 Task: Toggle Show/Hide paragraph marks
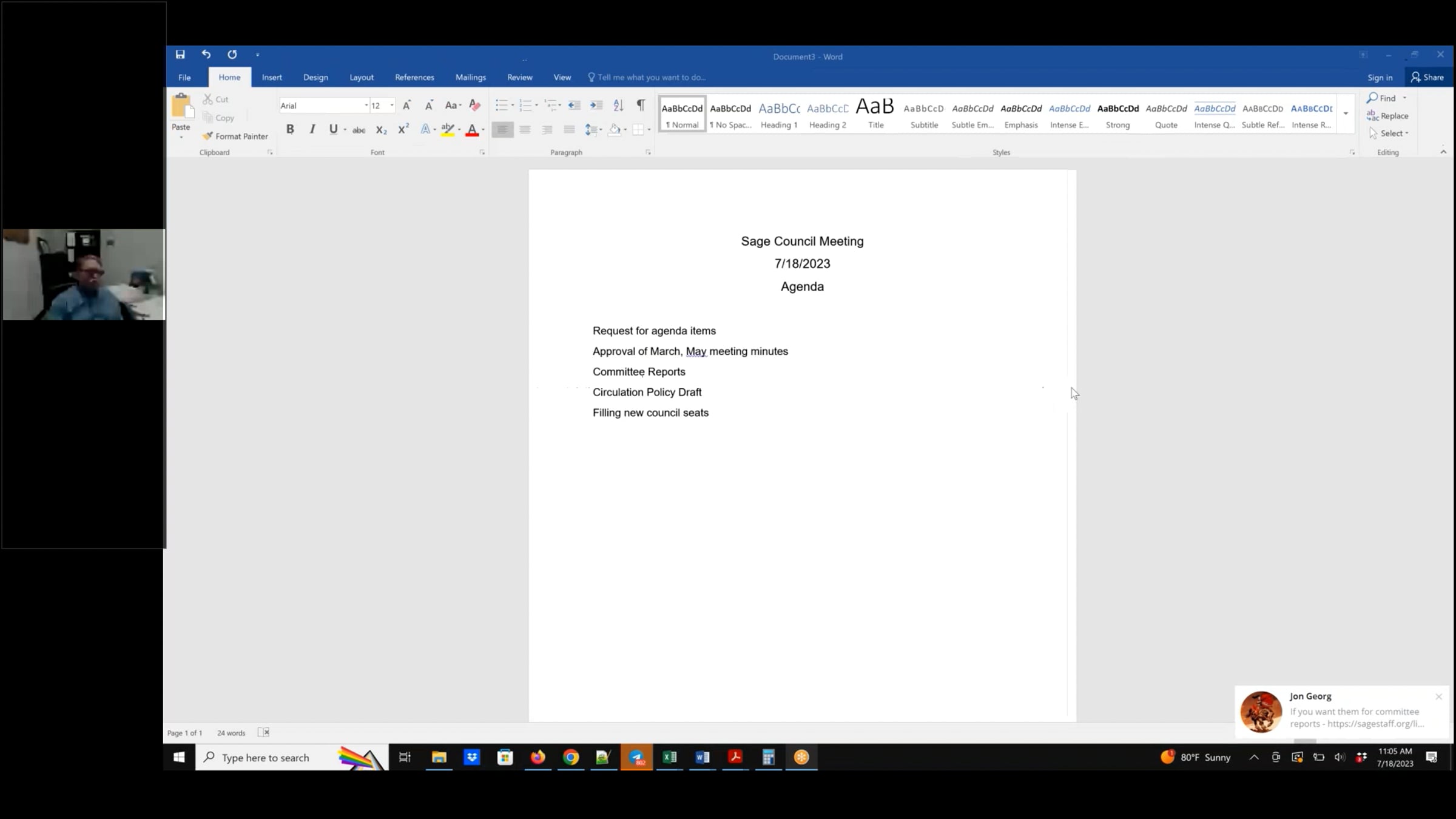click(x=641, y=105)
